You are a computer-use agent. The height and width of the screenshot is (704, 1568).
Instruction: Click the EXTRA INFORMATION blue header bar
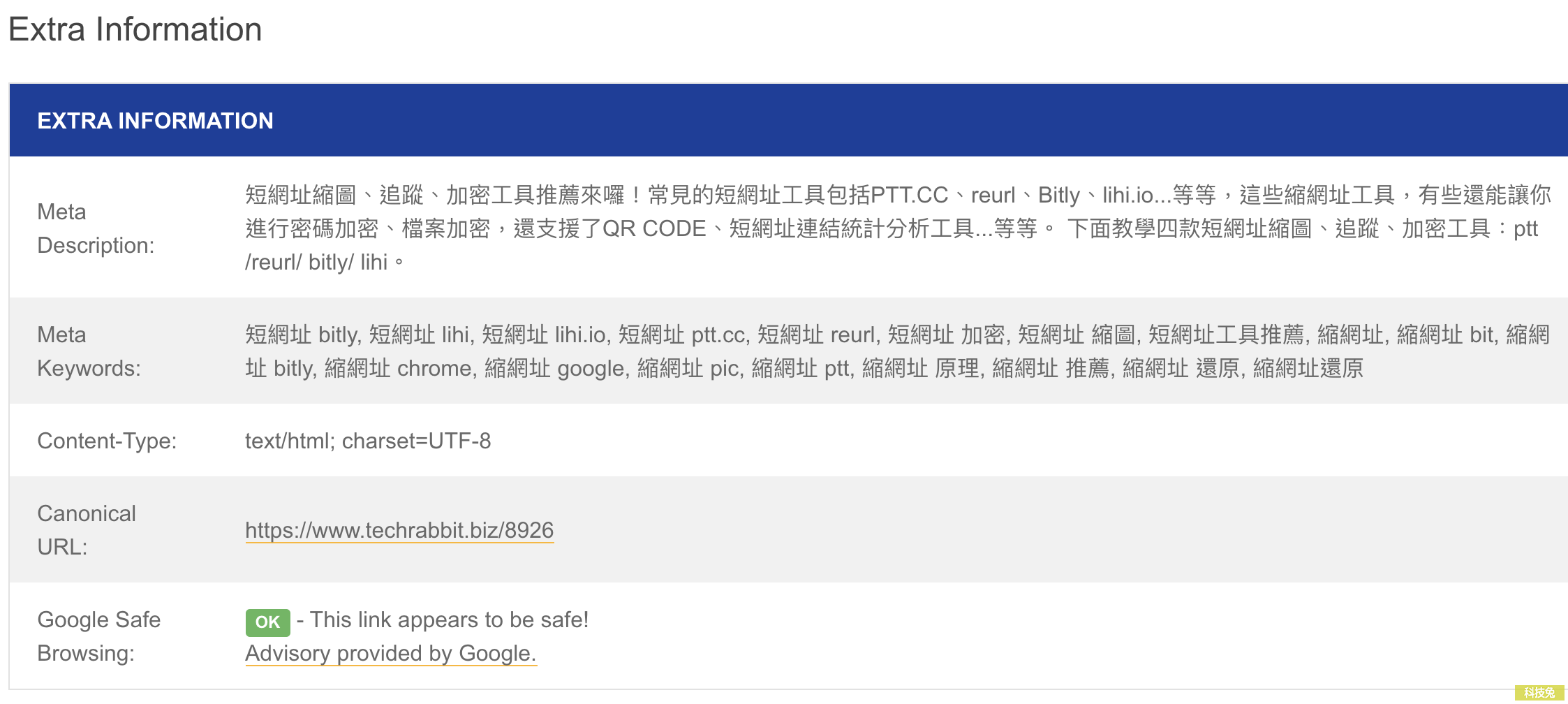click(x=788, y=120)
